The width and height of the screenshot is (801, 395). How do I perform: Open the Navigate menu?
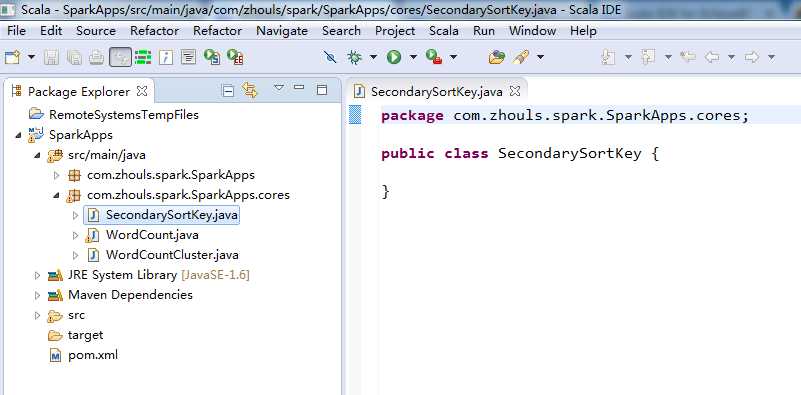click(x=282, y=31)
